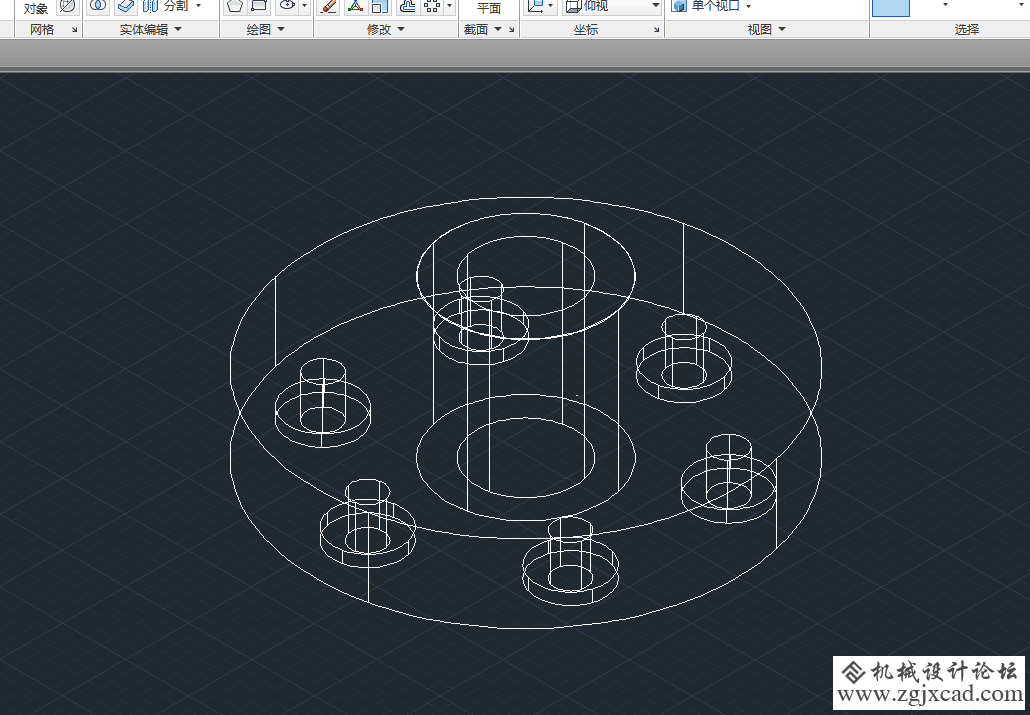Open the 仰视 view selection combo box

click(612, 6)
